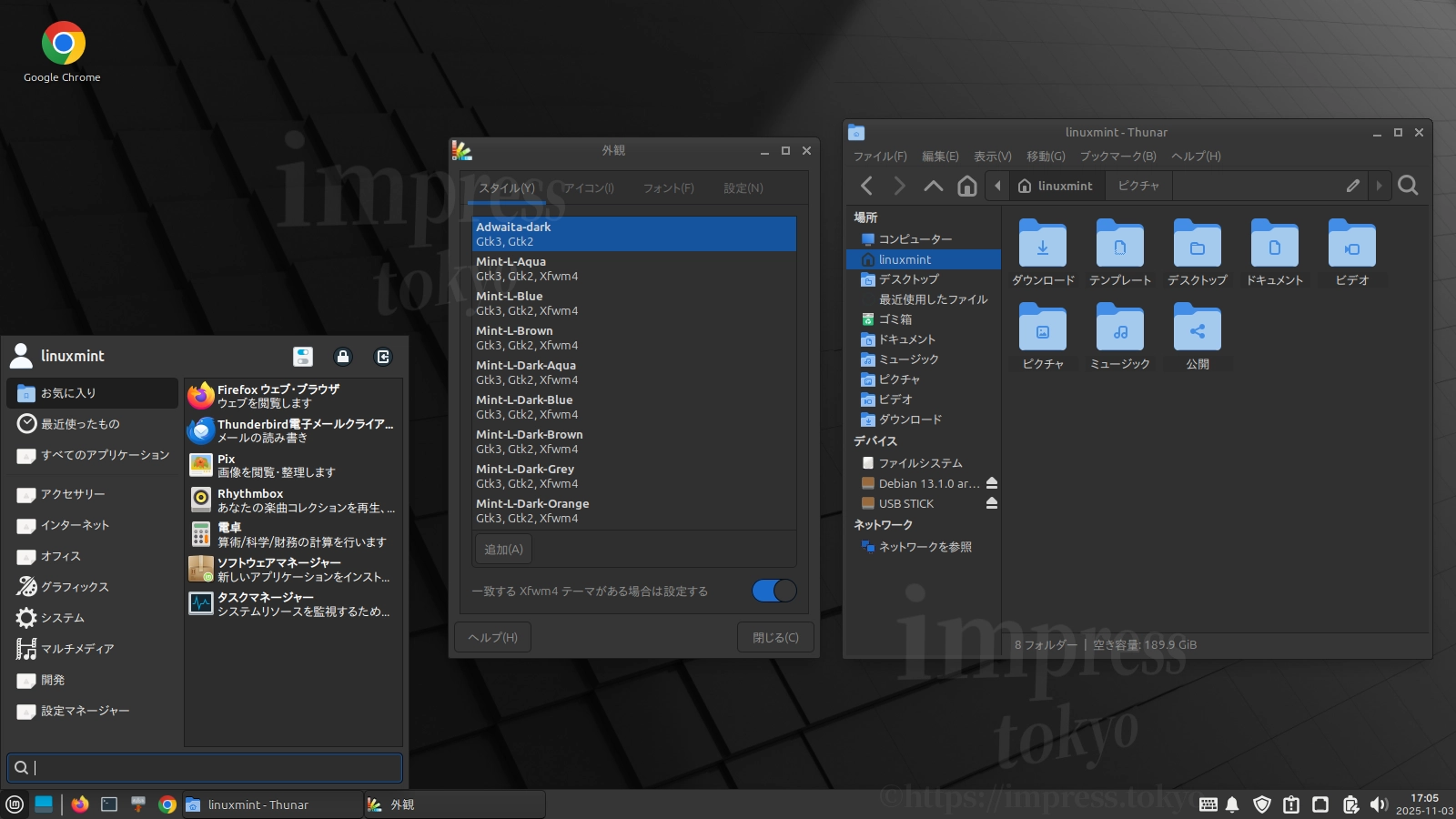
Task: Open Google Chrome desktop shortcut
Action: (x=63, y=53)
